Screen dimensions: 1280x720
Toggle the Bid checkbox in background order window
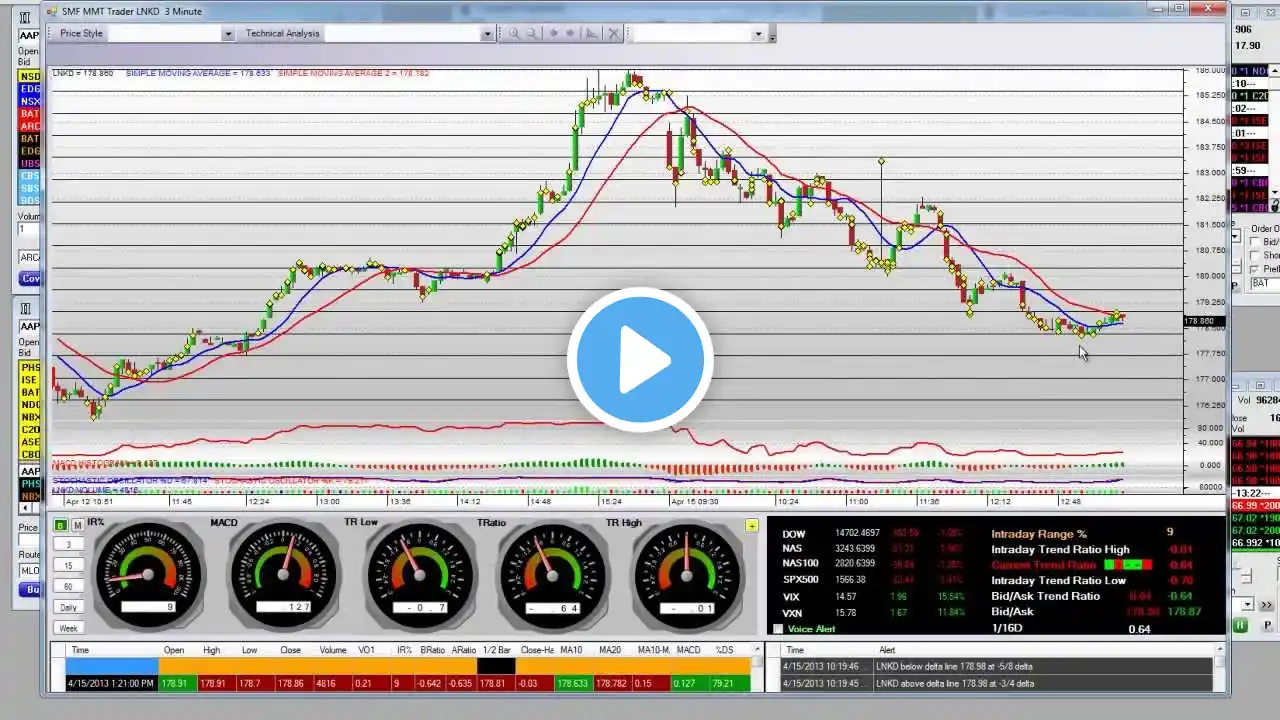coord(1256,242)
